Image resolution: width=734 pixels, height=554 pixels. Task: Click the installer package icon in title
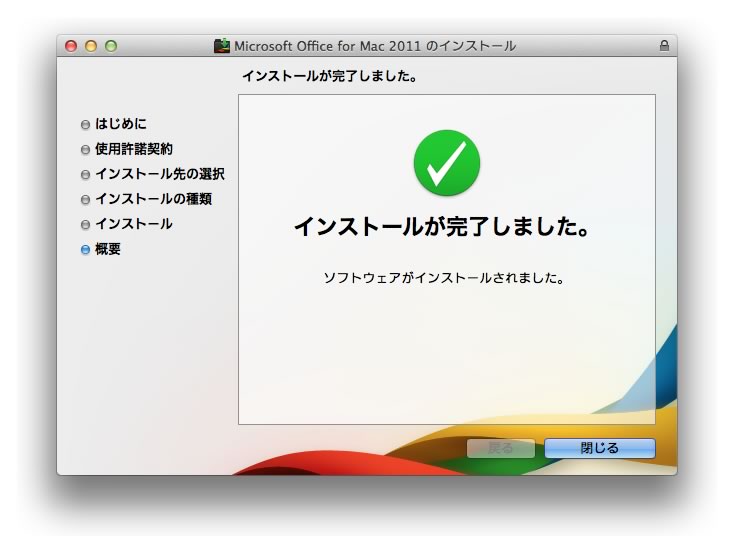click(222, 45)
